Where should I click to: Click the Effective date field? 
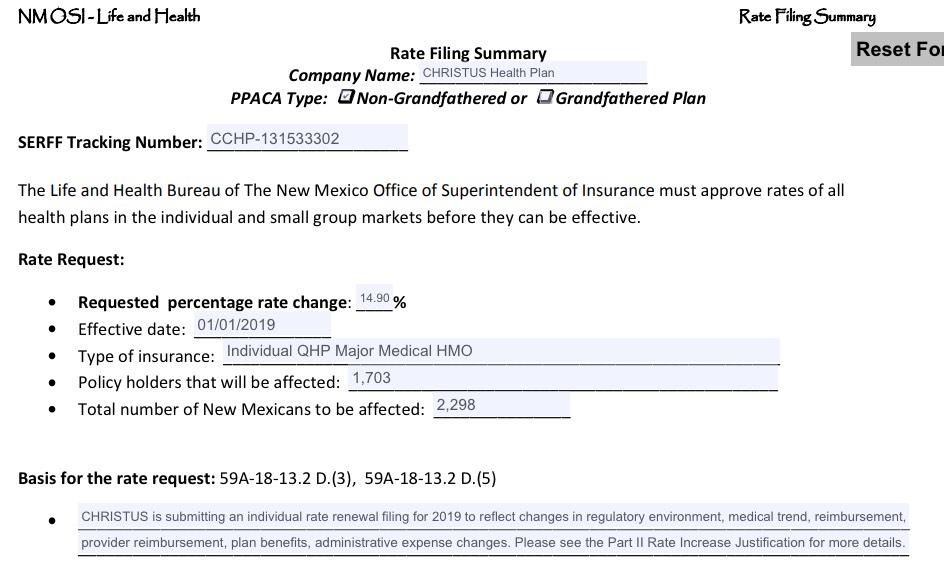pyautogui.click(x=262, y=325)
